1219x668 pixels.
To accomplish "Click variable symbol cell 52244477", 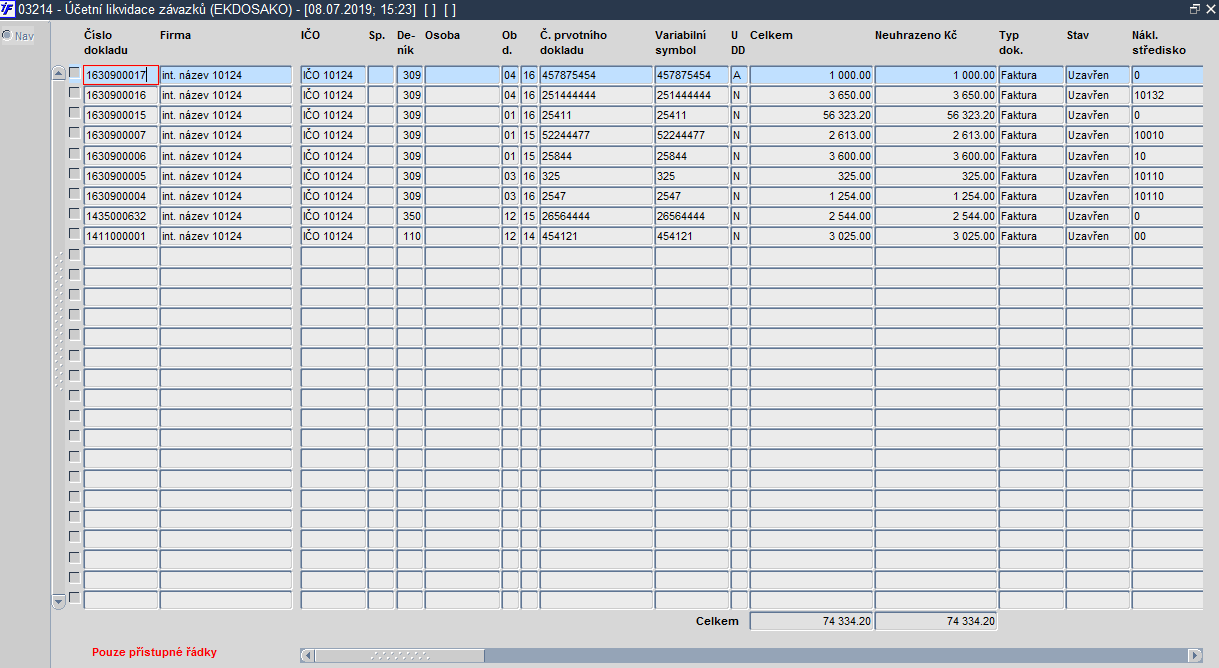I will click(x=692, y=135).
